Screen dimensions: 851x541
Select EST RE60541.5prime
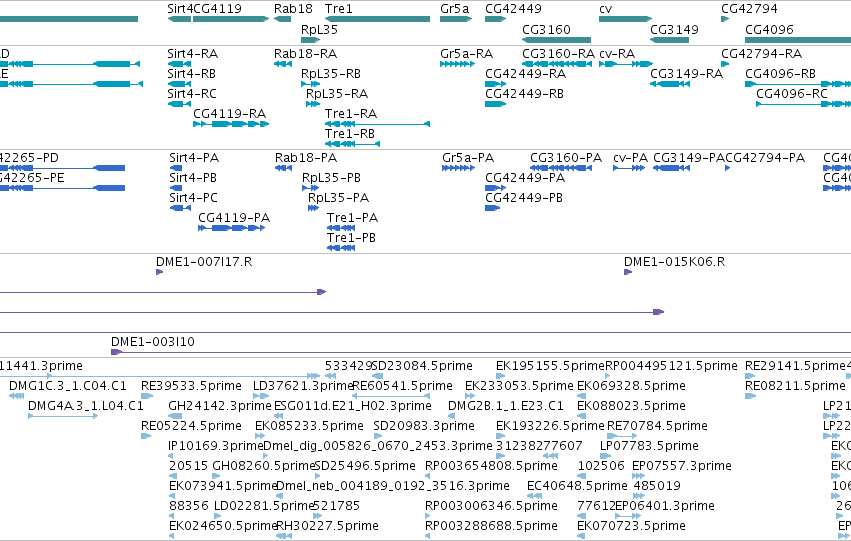(391, 396)
